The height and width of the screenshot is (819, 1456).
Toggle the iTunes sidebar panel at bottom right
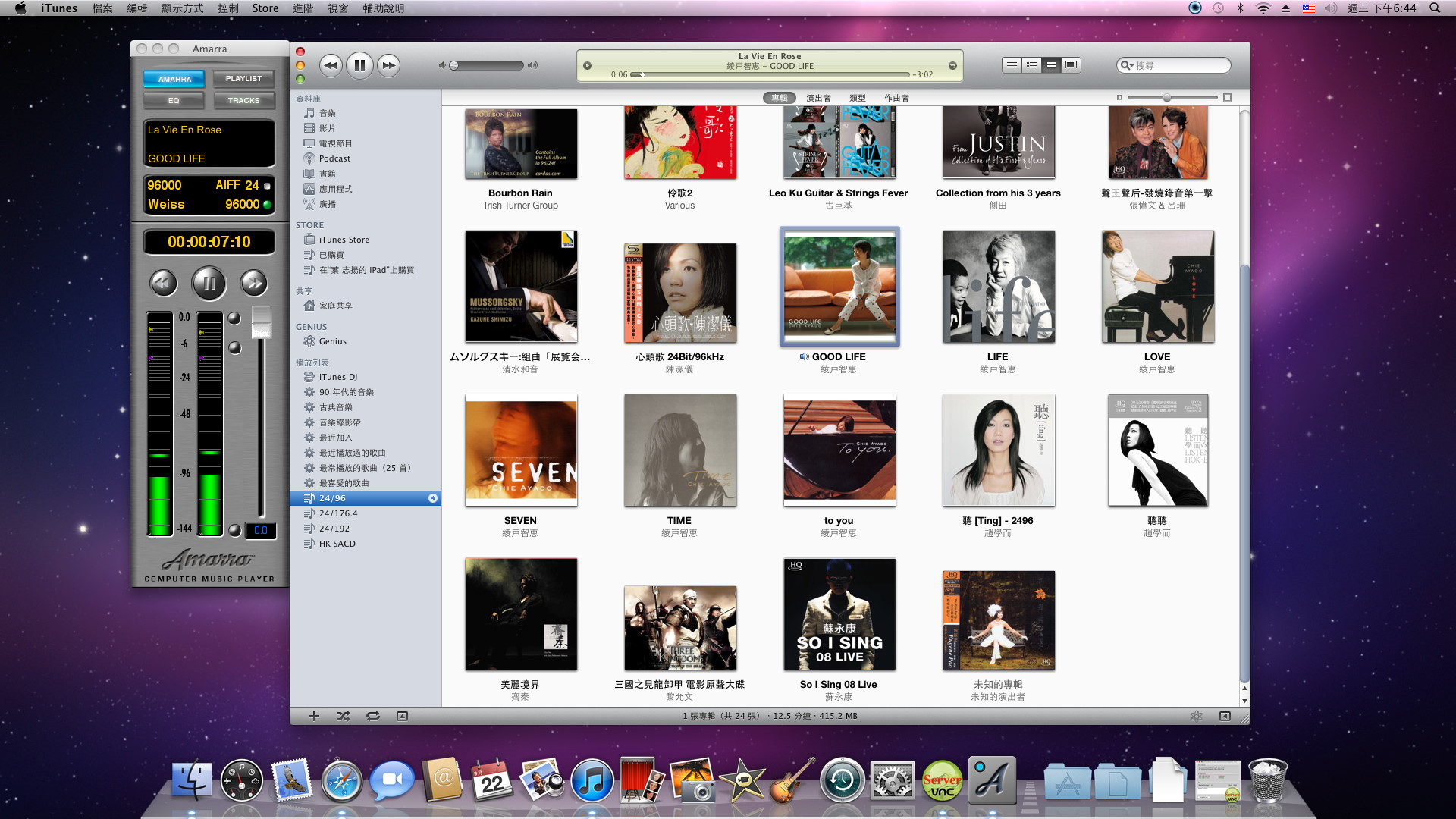click(x=1225, y=716)
